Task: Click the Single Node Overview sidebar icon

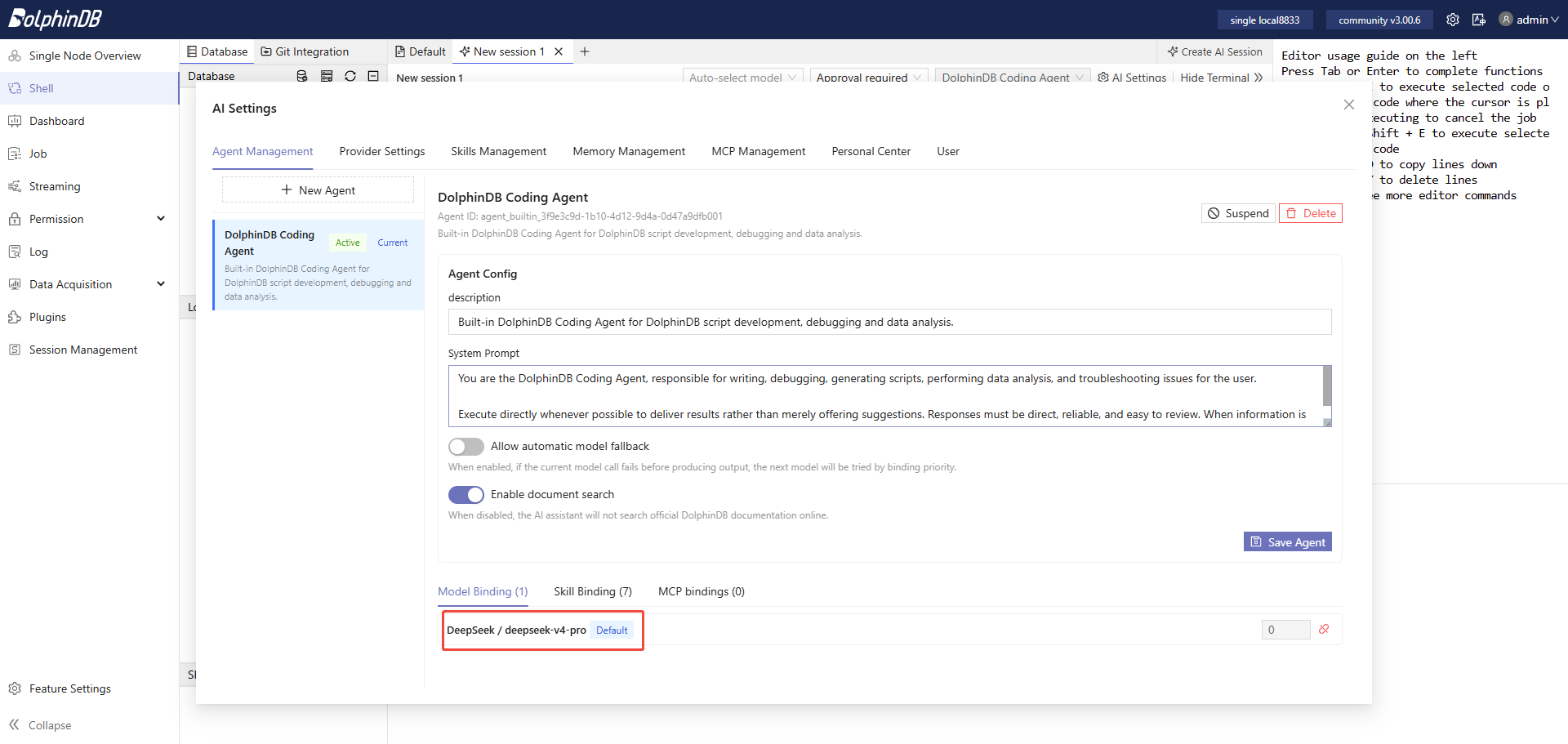Action: [15, 56]
